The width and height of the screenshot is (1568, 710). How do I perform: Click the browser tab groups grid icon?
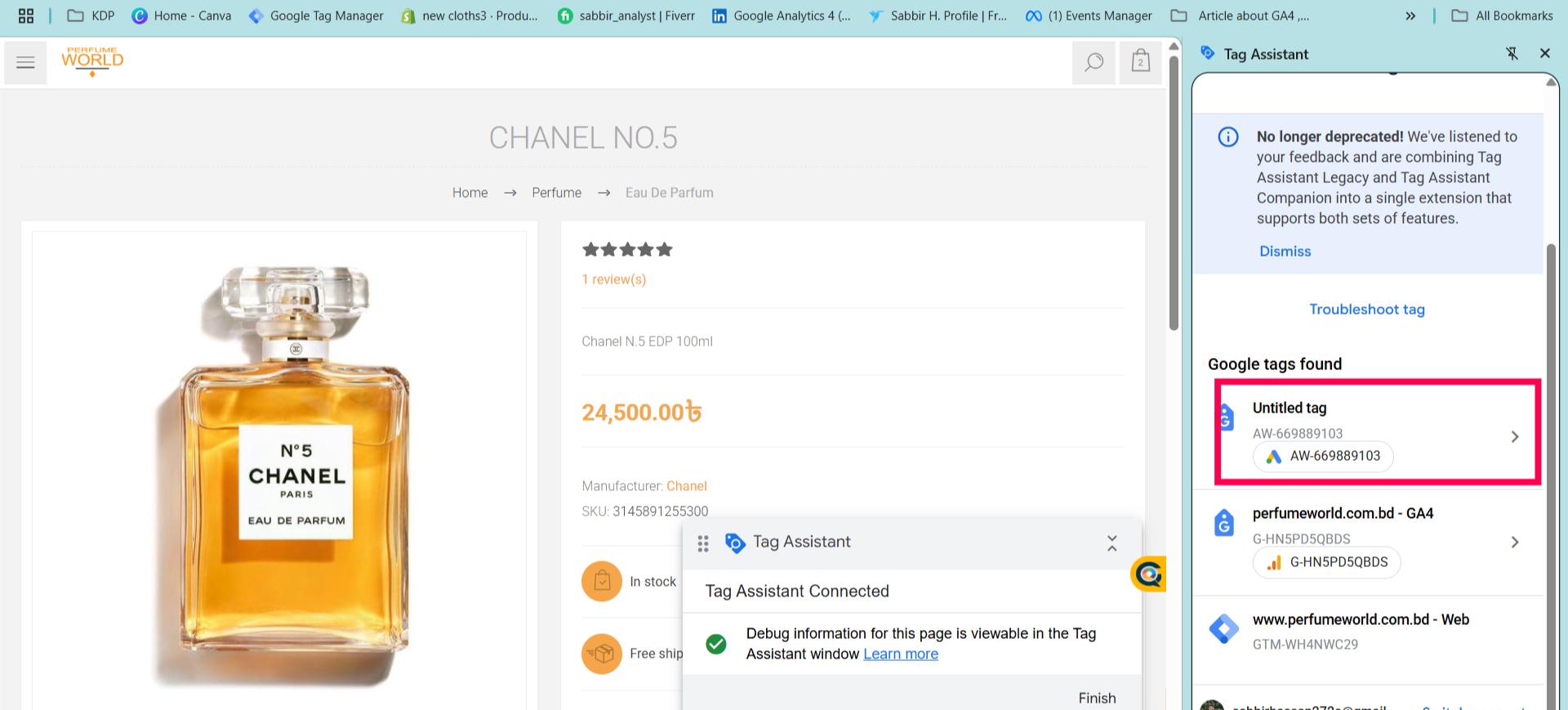(26, 16)
